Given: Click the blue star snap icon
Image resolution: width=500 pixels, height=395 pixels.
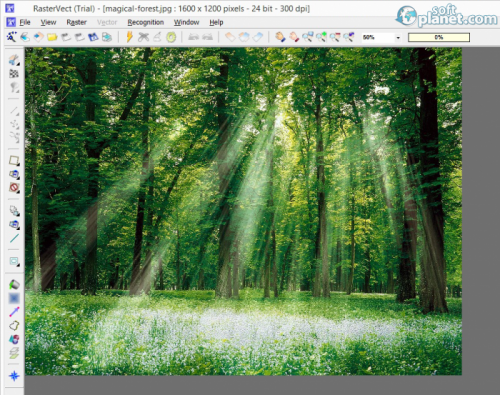Looking at the screenshot, I should 14,376.
